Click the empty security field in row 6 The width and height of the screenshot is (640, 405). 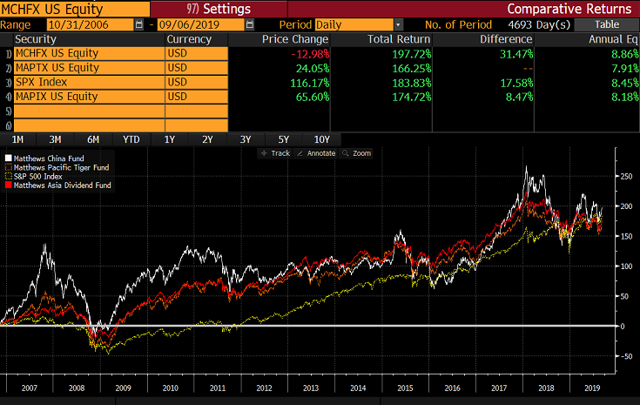tap(89, 125)
